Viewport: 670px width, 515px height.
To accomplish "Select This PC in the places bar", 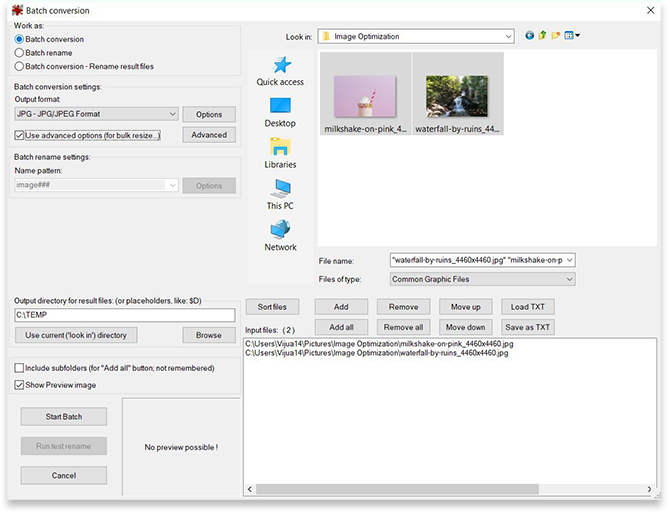I will (x=280, y=194).
